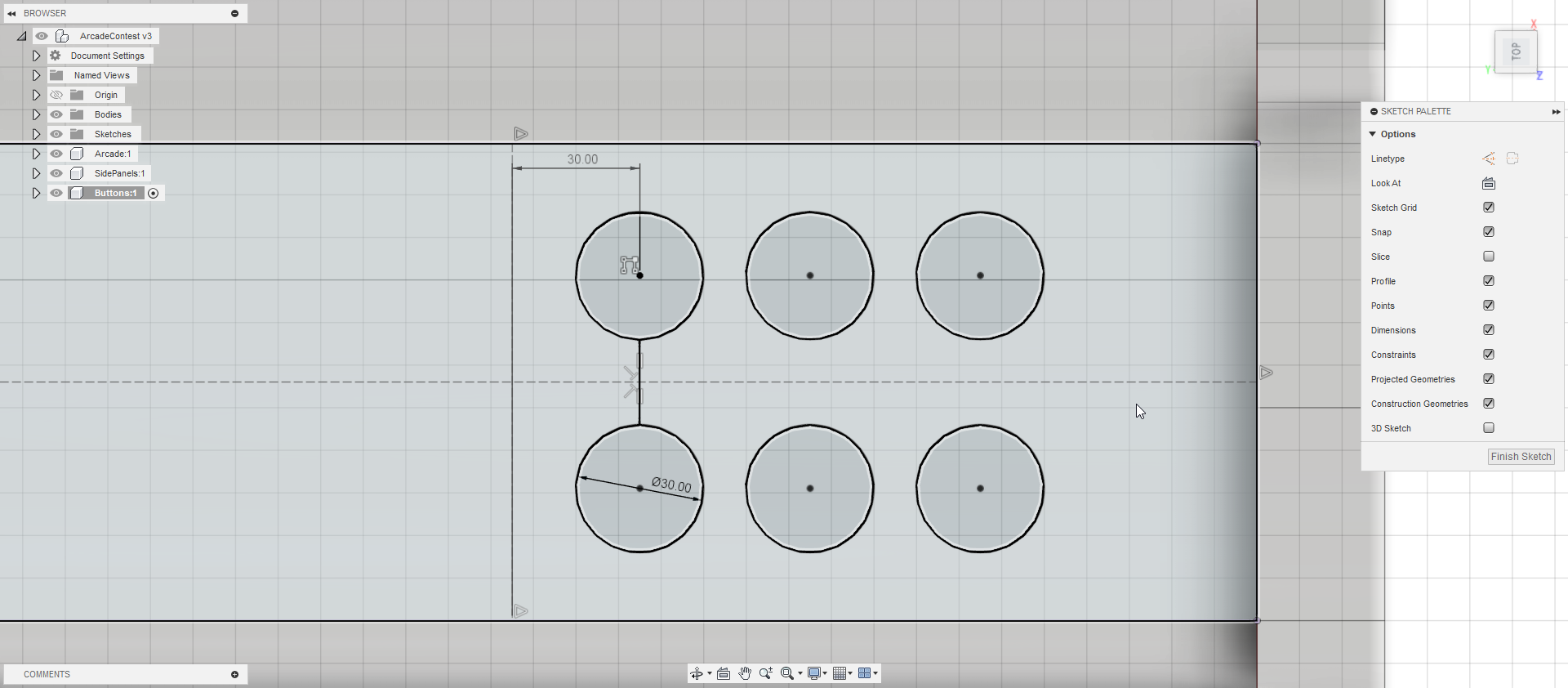This screenshot has width=1568, height=688.
Task: Show the hidden Origin folder
Action: click(56, 95)
